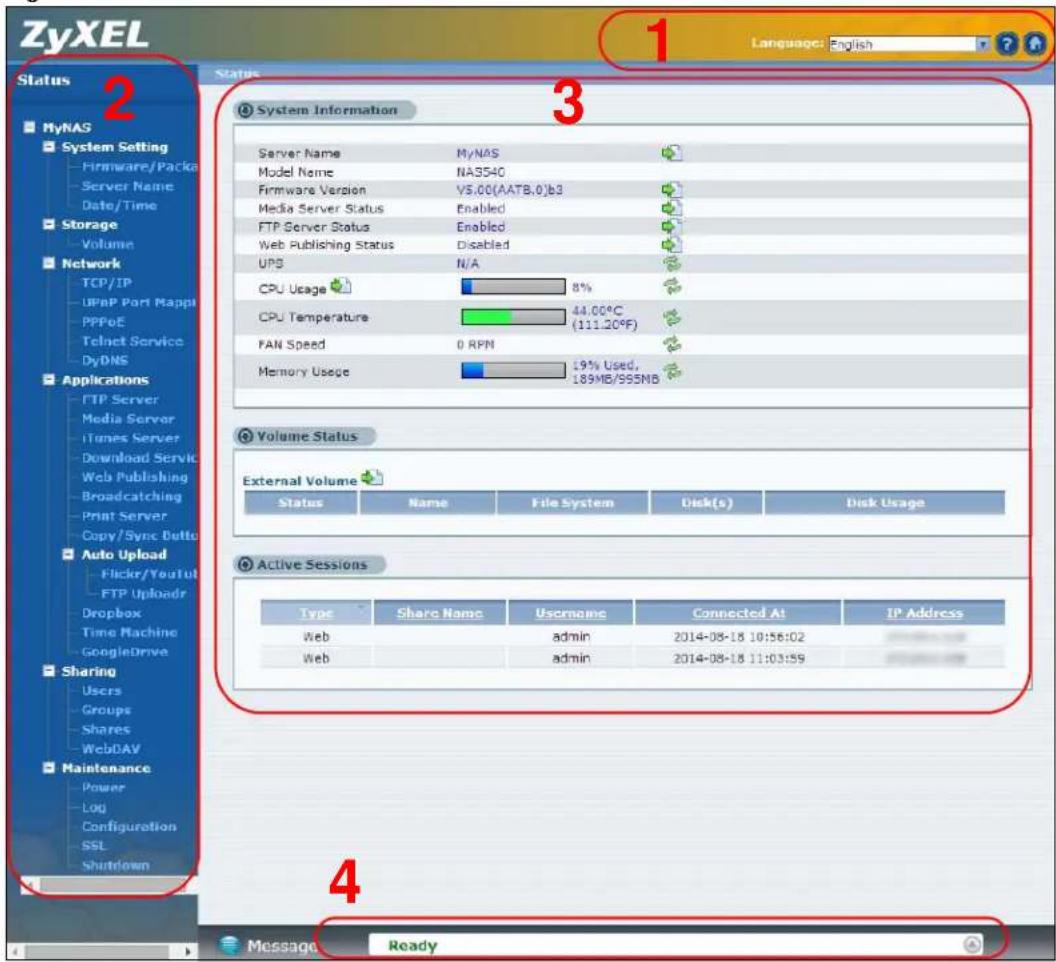The width and height of the screenshot is (1056, 962).
Task: Open Date/Time settings
Action: (x=119, y=205)
